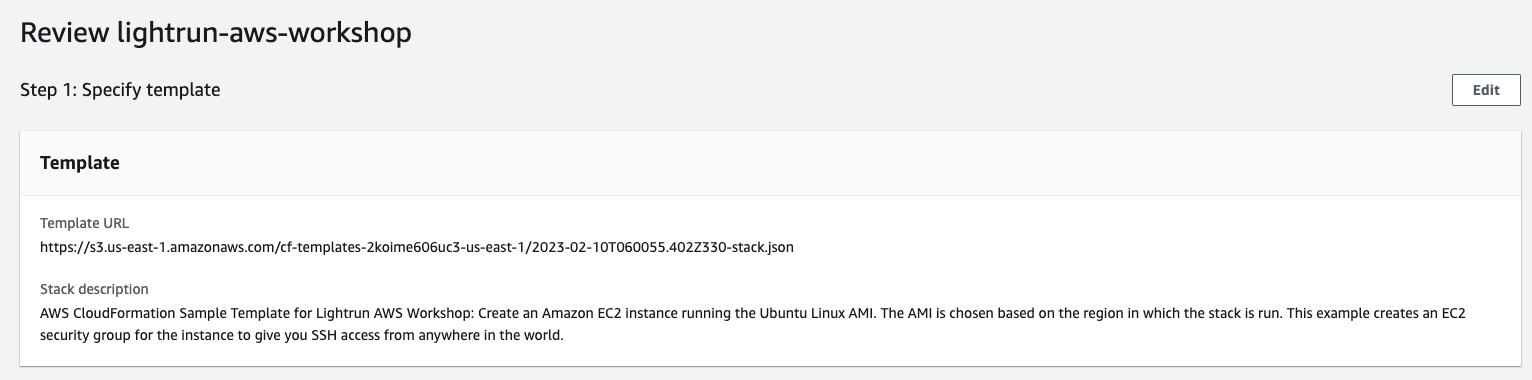This screenshot has width=1532, height=380.
Task: Click the Edit button for Step 1
Action: coord(1486,90)
